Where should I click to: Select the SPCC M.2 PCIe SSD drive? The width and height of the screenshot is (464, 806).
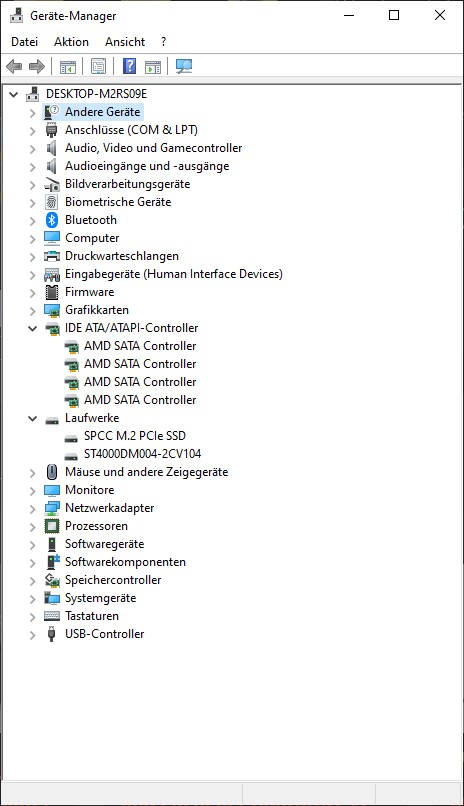coord(135,436)
